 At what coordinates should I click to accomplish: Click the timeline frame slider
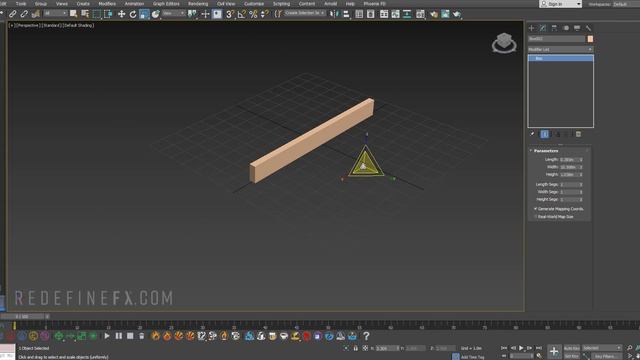pos(22,316)
